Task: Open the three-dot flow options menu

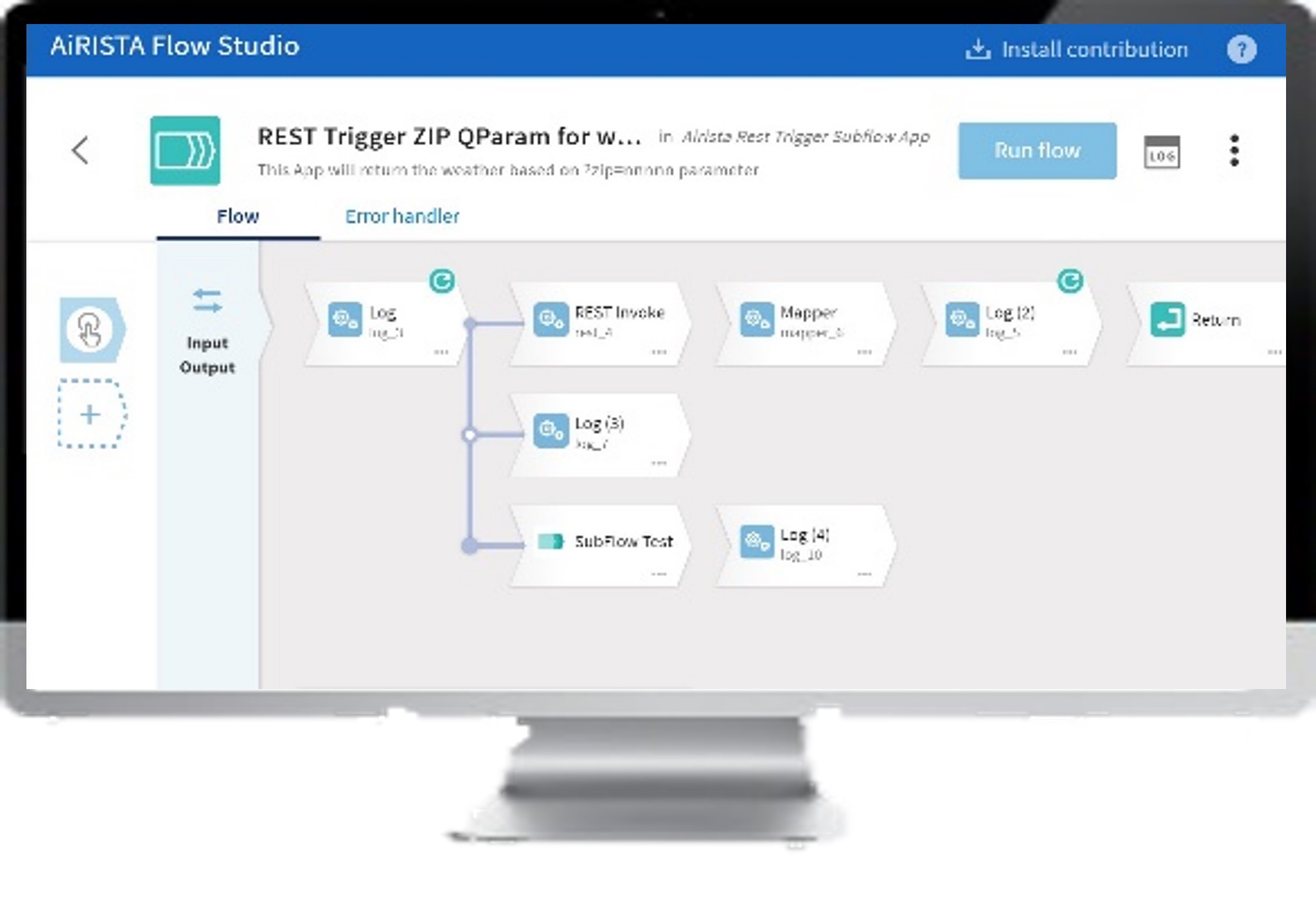Action: 1234,150
